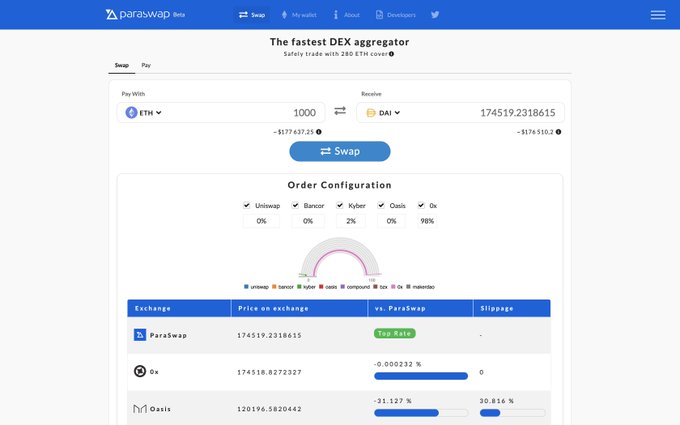Click the Oasis price 120196.5820442

tap(269, 409)
